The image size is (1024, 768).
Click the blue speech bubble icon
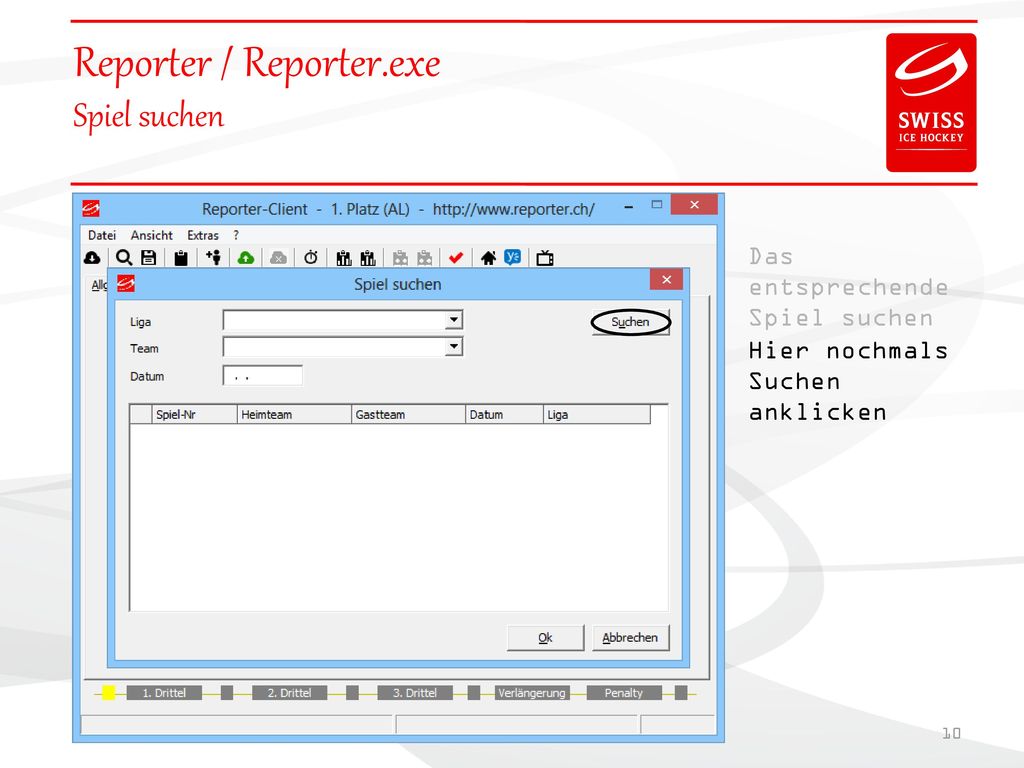pos(513,257)
